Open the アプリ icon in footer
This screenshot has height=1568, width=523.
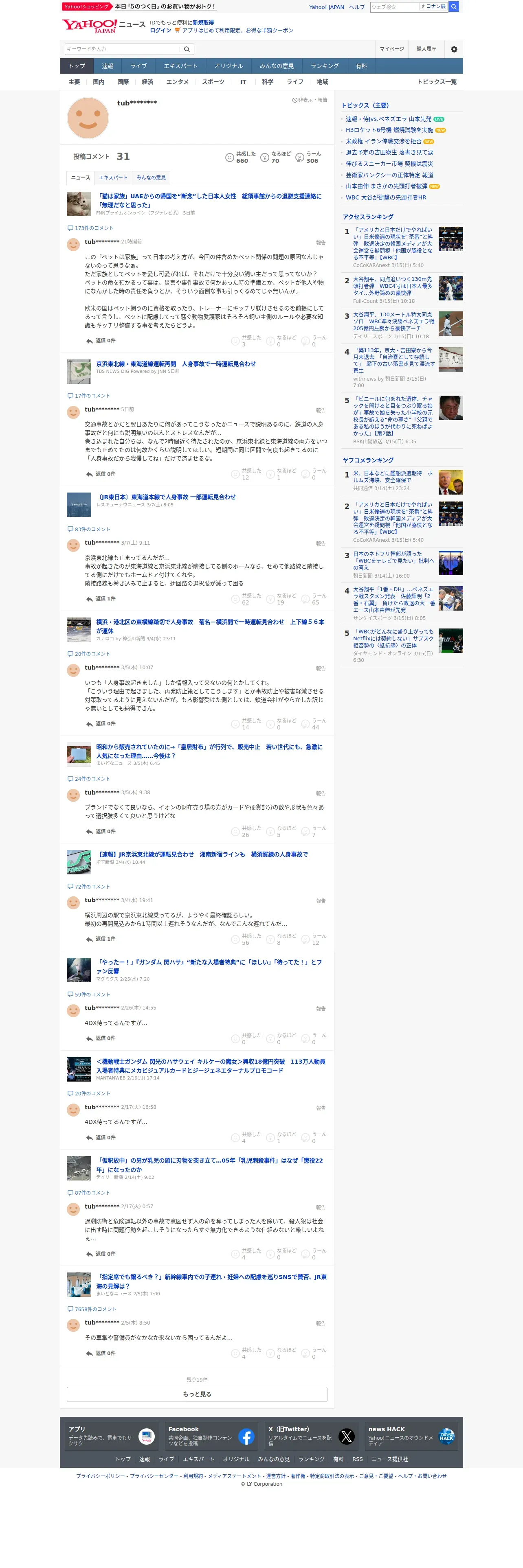(x=146, y=1437)
